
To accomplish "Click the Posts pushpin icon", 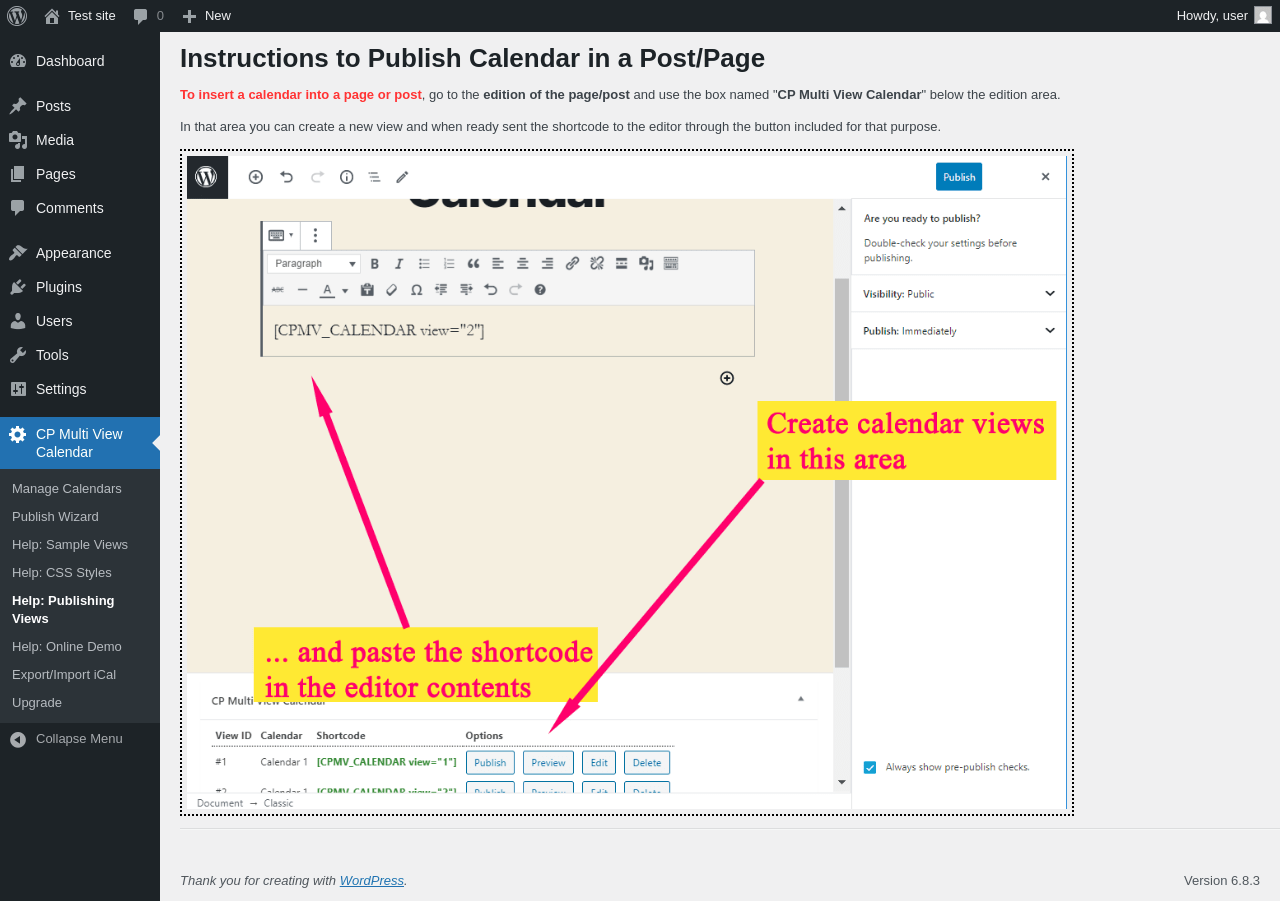I will click(18, 106).
